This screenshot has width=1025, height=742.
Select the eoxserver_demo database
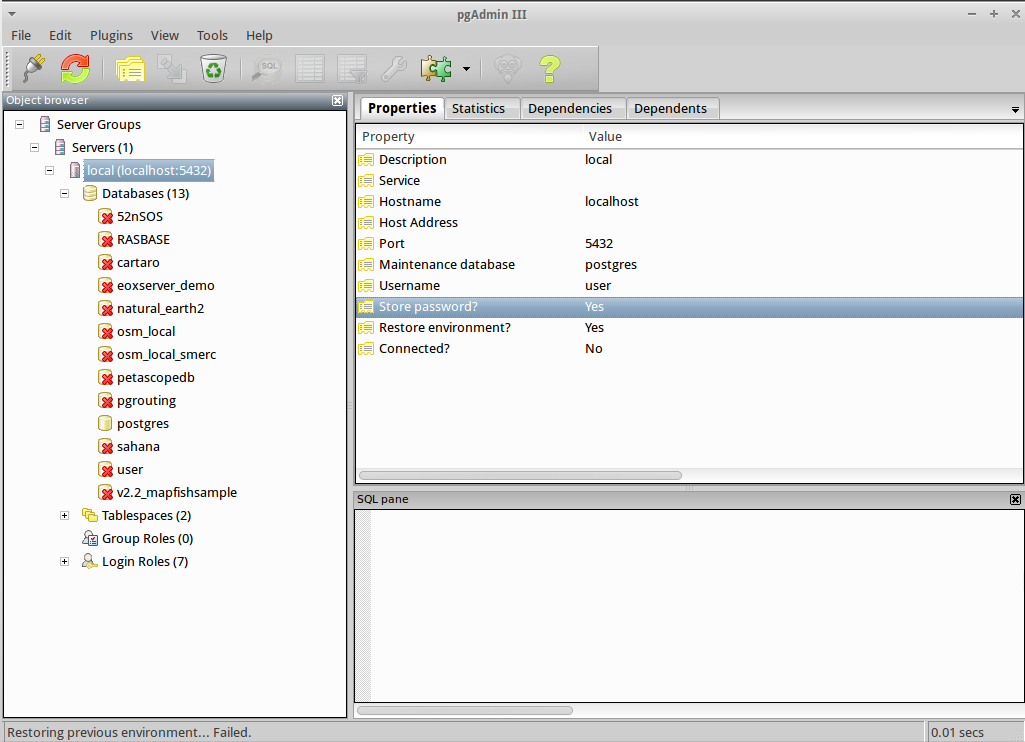pos(165,285)
